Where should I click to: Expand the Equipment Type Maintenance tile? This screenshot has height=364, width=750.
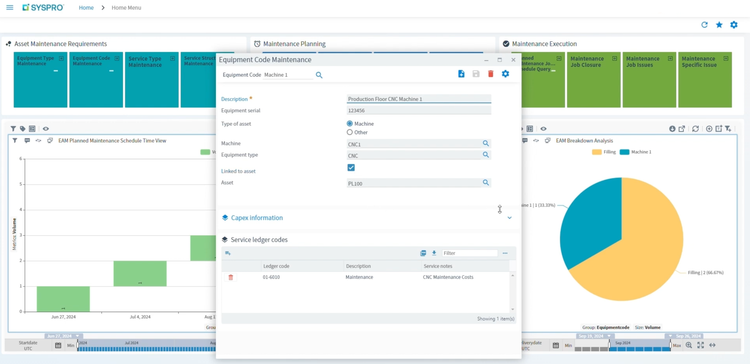click(61, 58)
